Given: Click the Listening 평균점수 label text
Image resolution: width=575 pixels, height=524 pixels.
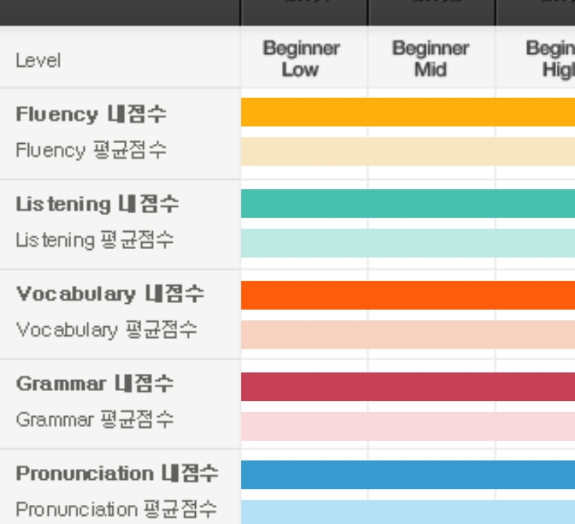Looking at the screenshot, I should pos(95,240).
